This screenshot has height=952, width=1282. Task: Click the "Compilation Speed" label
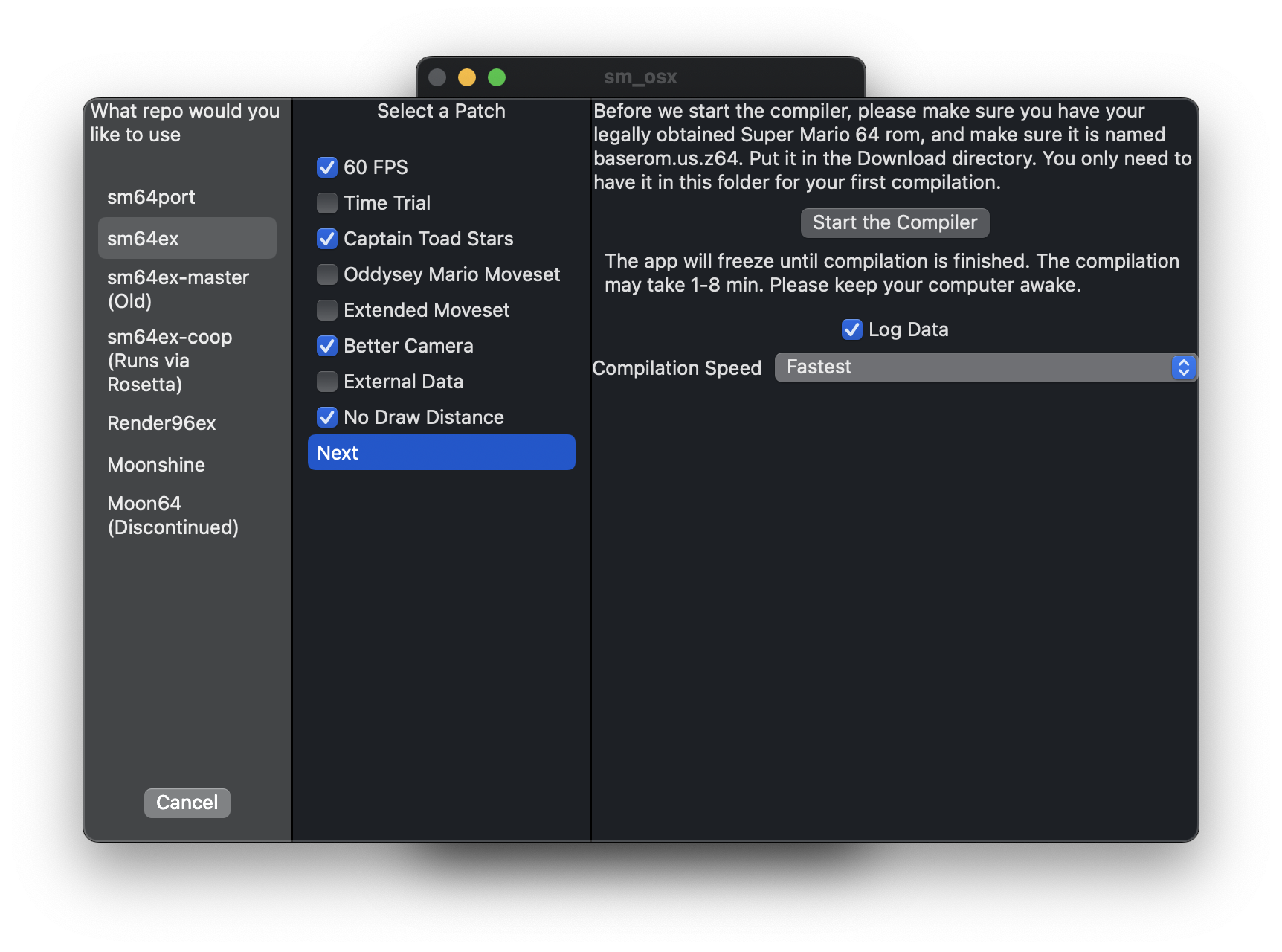pyautogui.click(x=677, y=368)
